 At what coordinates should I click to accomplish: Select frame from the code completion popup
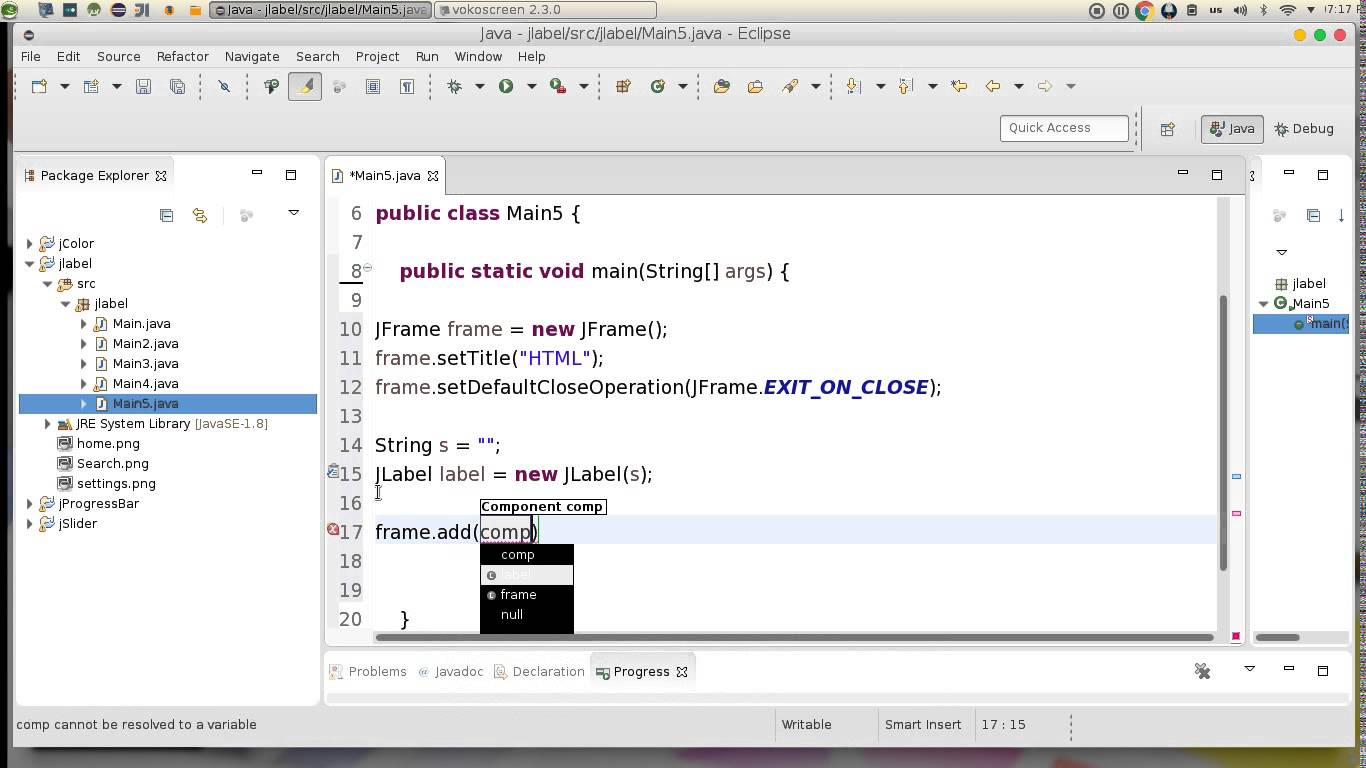point(518,594)
